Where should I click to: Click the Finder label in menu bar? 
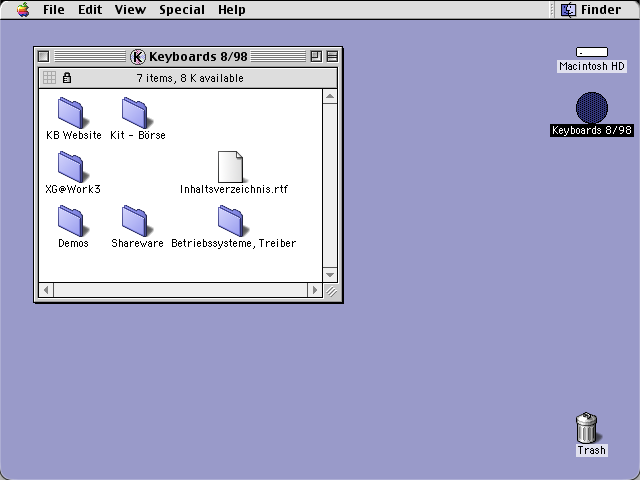(x=601, y=9)
